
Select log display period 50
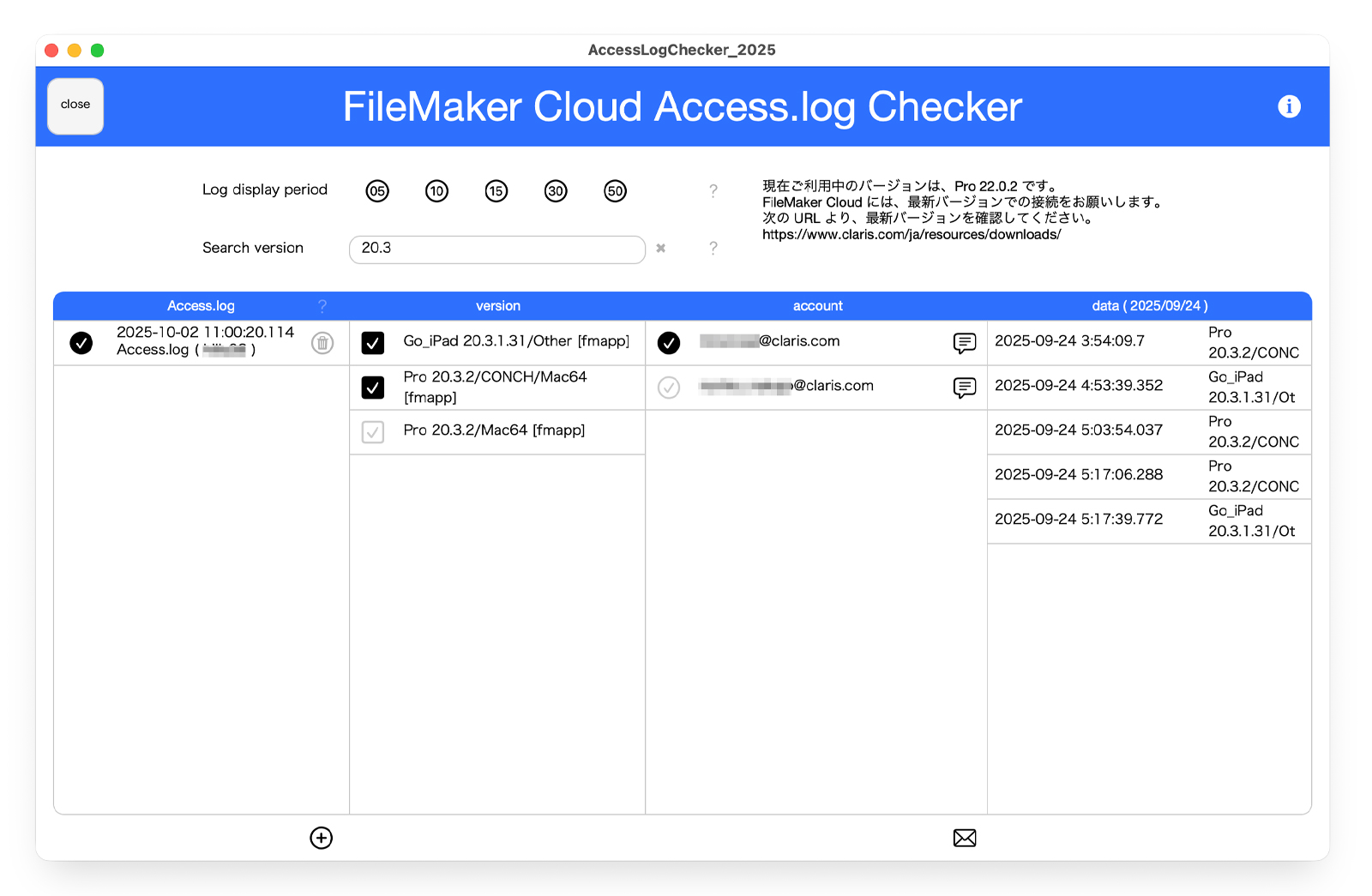[614, 190]
